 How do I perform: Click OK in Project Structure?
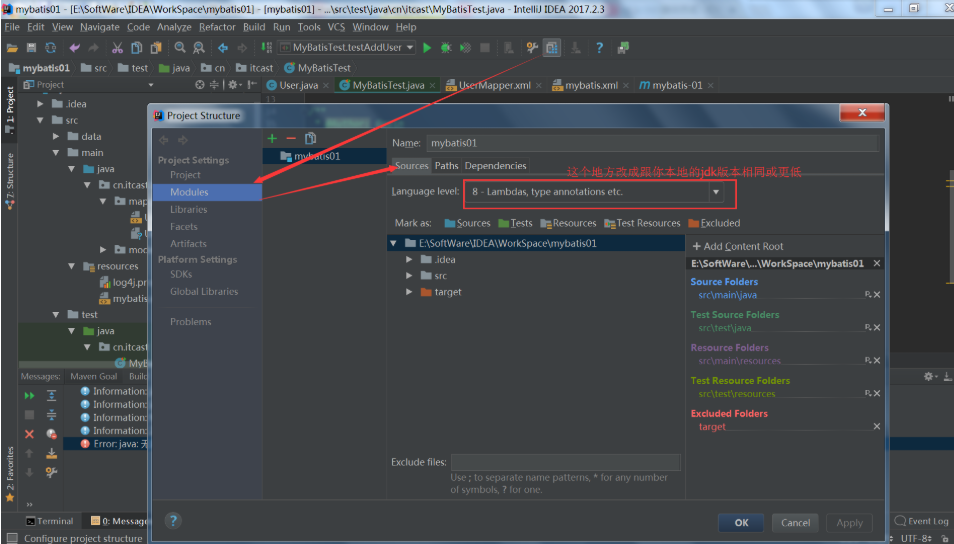(x=741, y=523)
